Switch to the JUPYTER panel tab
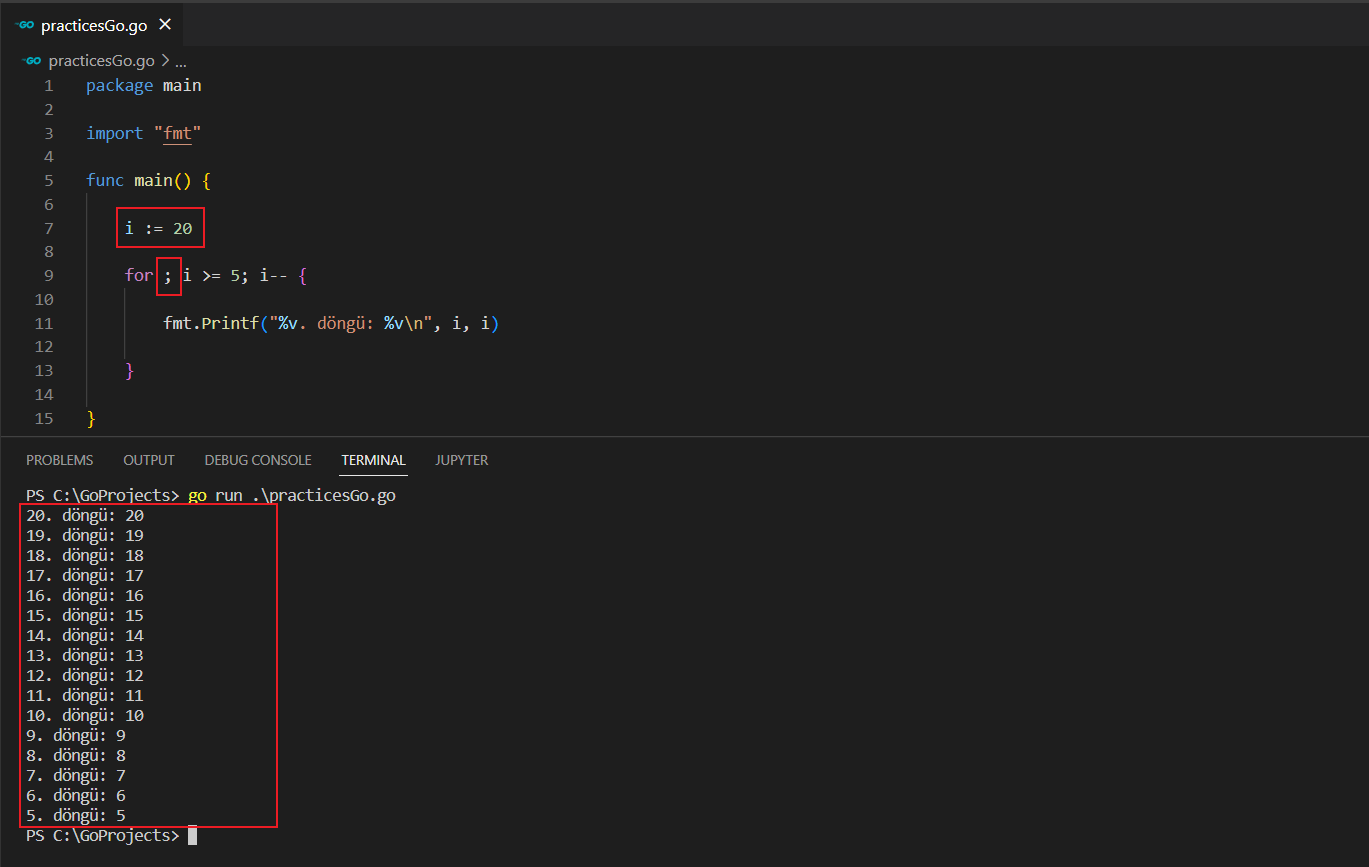 [462, 460]
